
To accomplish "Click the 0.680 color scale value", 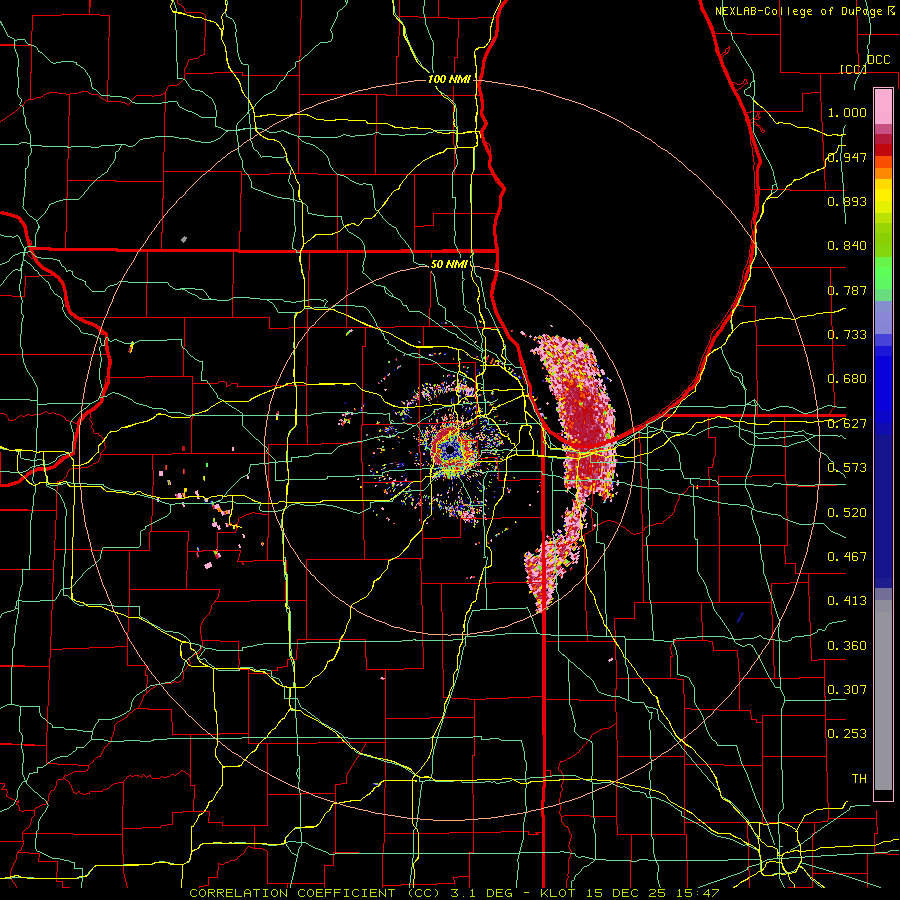I will [847, 379].
